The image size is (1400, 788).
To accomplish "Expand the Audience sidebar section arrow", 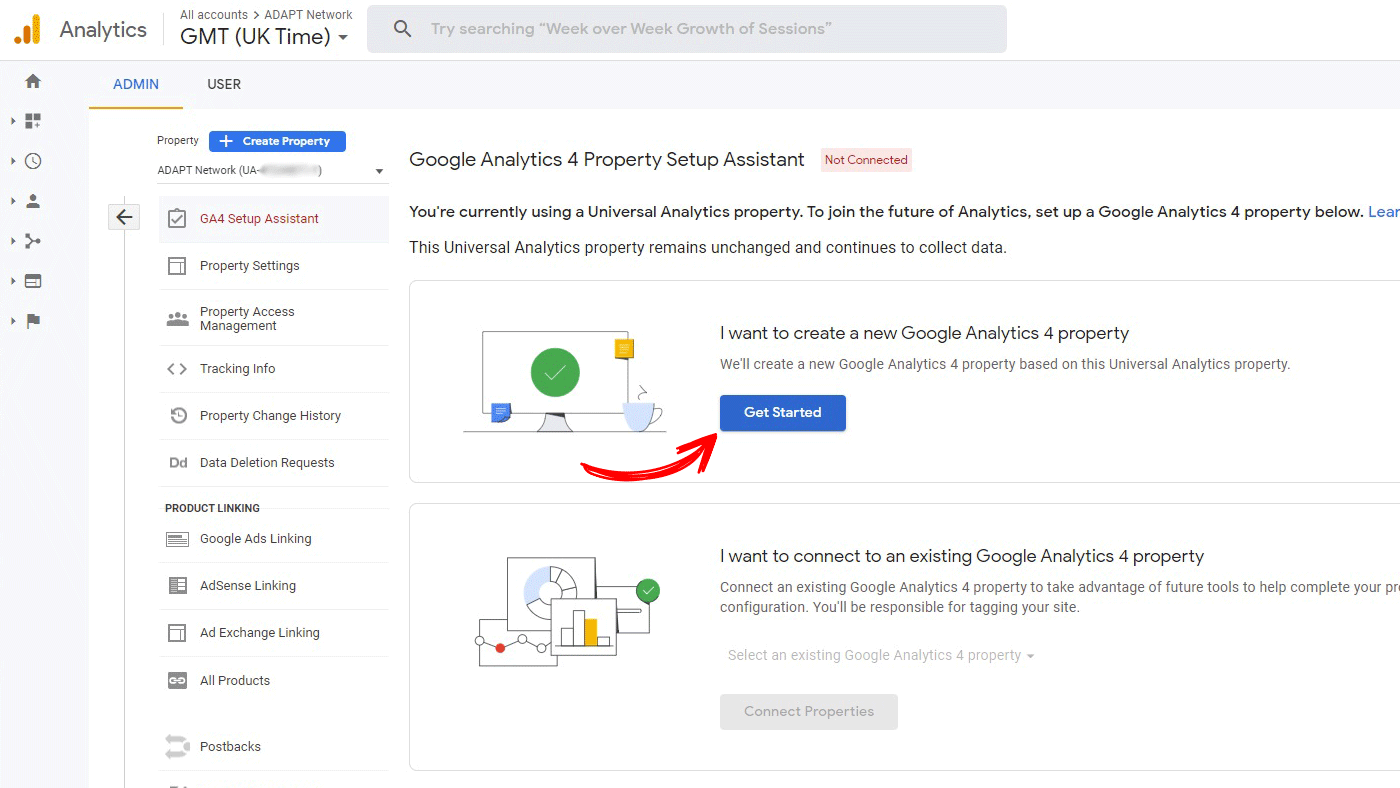I will pos(13,201).
